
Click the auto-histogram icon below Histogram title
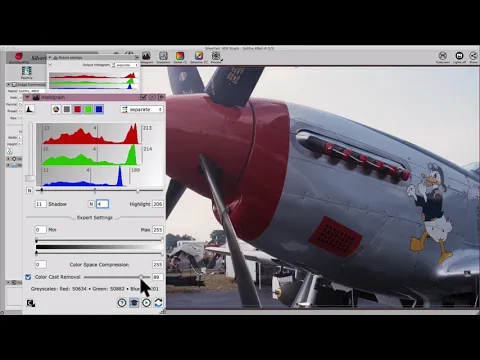[x=30, y=109]
